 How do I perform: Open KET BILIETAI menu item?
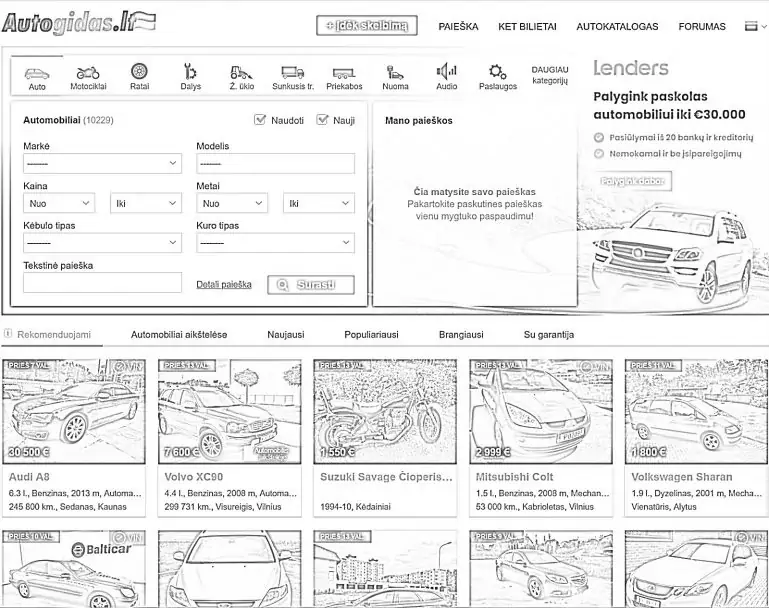(x=527, y=26)
